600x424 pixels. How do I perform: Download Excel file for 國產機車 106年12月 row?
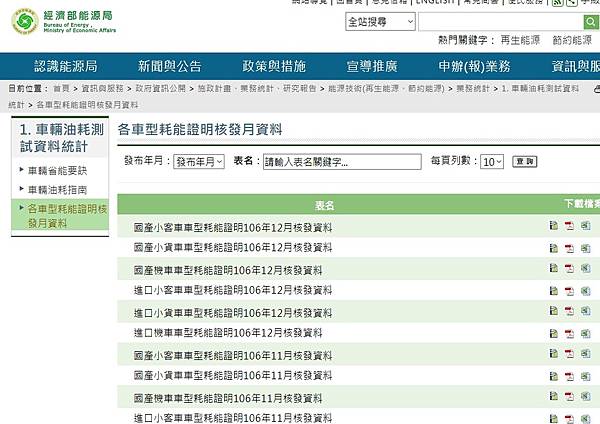click(x=585, y=268)
